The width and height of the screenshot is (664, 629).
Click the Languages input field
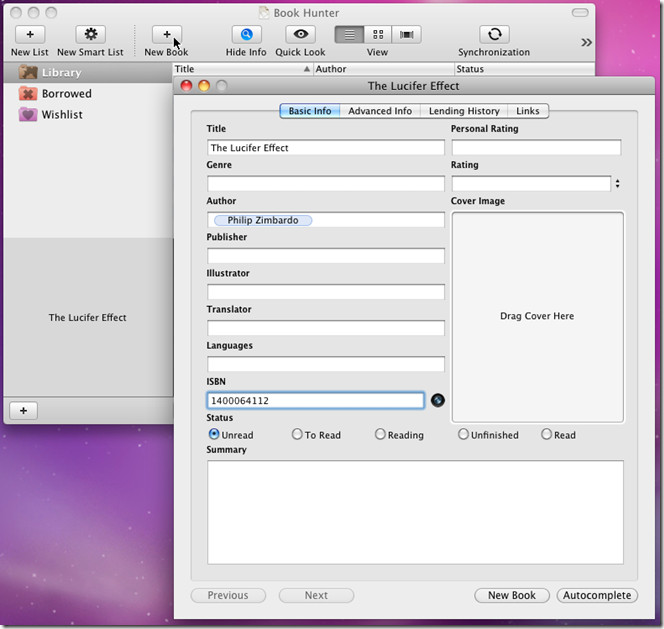coord(326,364)
